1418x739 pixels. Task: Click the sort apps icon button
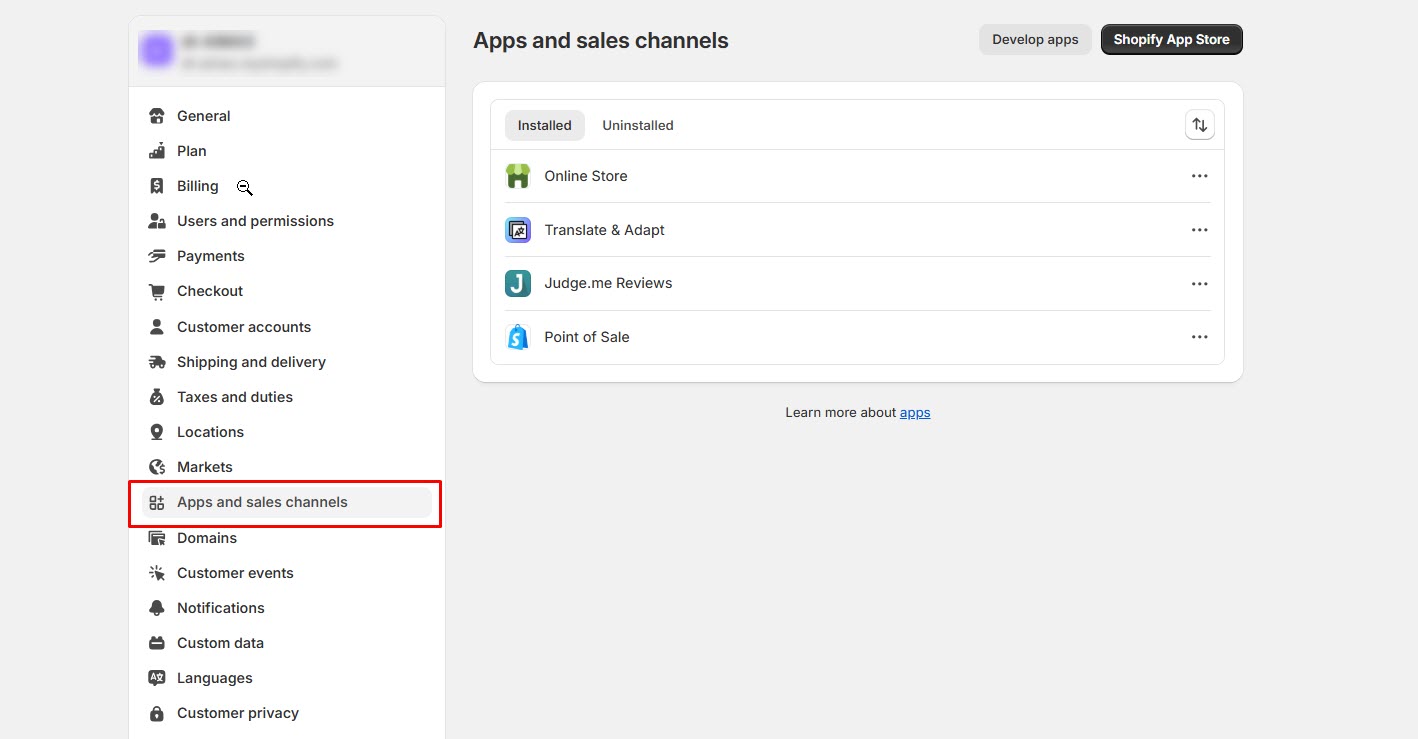point(1199,125)
